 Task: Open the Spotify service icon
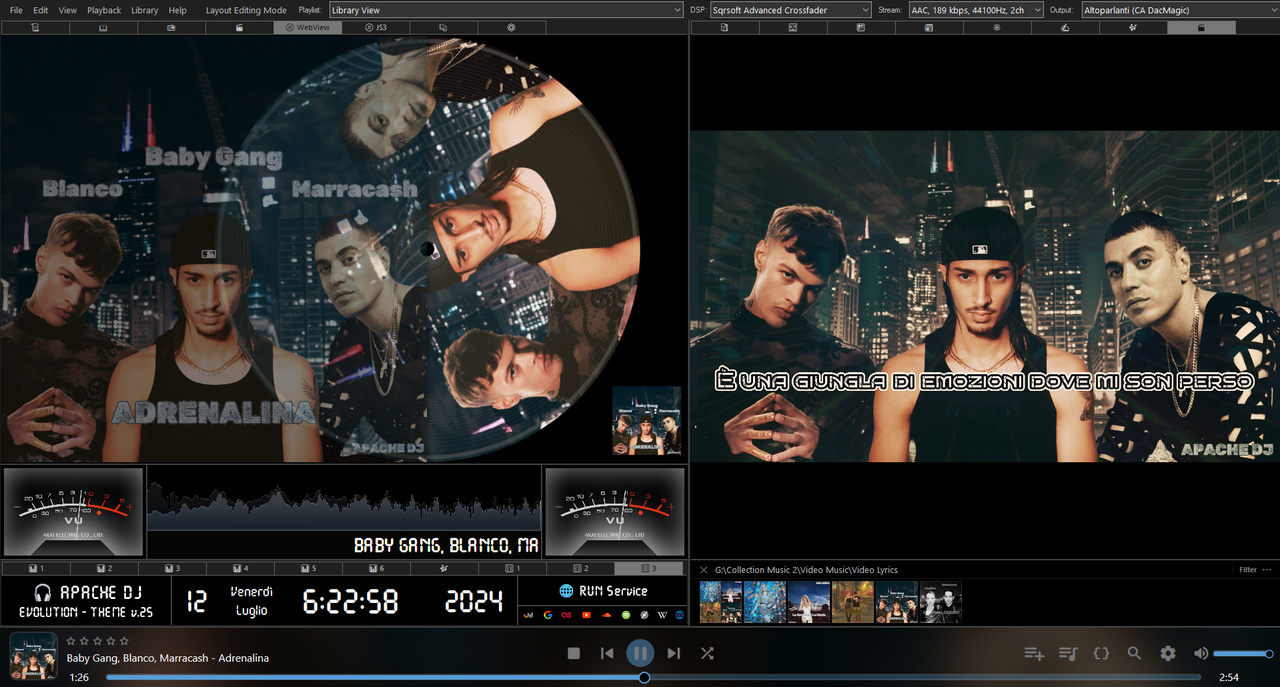(x=625, y=615)
